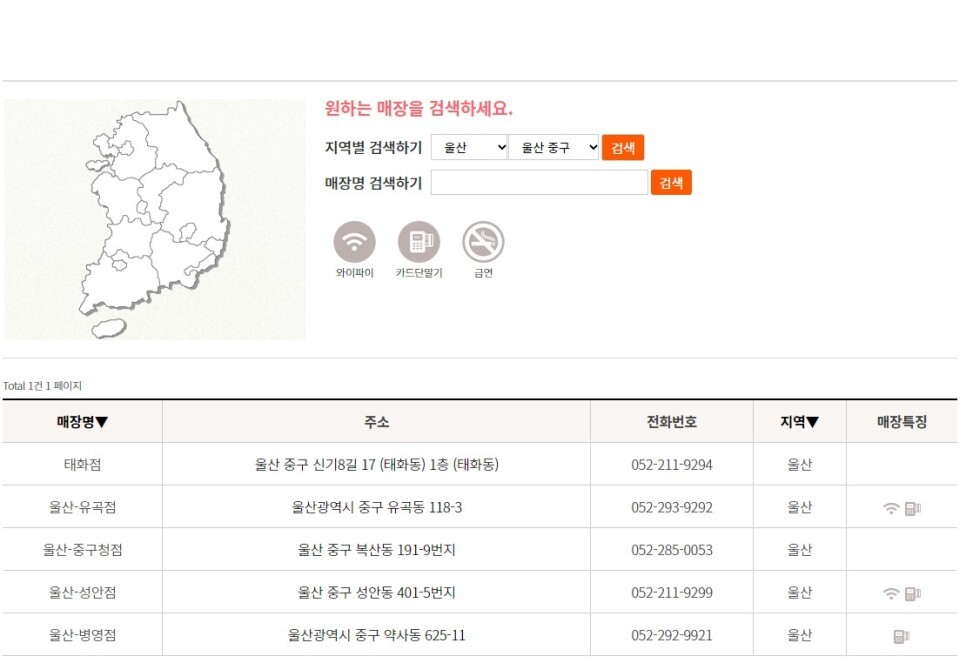Image resolution: width=966 pixels, height=663 pixels.
Task: Click address 울산 중구 복산동 191-9번지
Action: click(376, 550)
